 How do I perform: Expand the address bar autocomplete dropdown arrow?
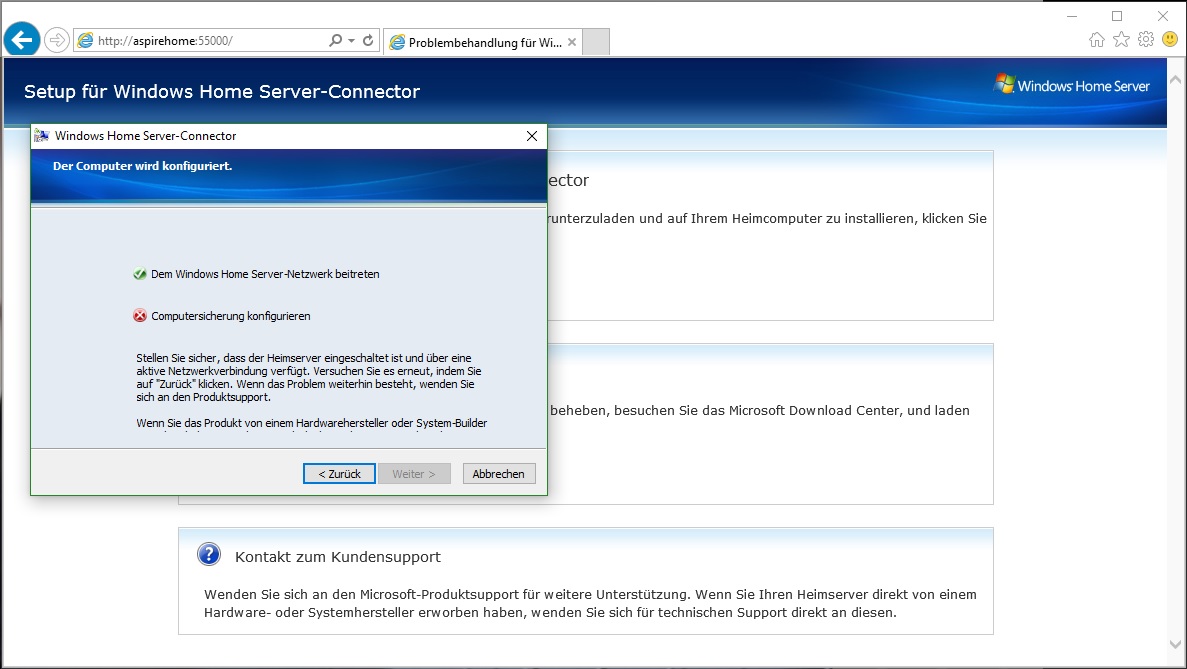351,41
